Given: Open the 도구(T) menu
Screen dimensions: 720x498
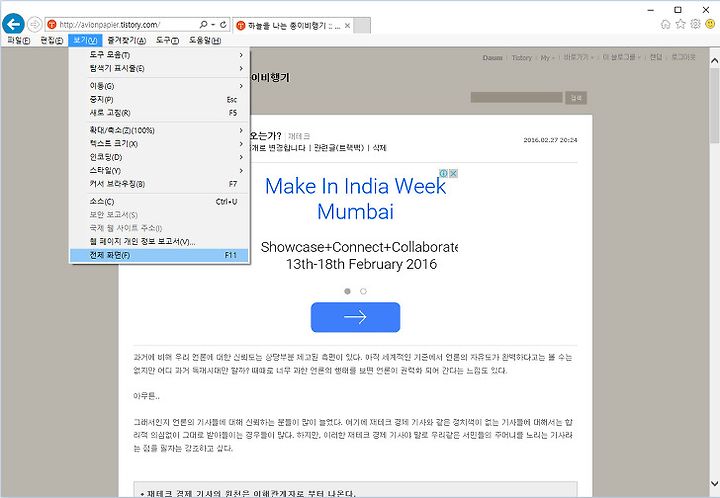Looking at the screenshot, I should [167, 40].
